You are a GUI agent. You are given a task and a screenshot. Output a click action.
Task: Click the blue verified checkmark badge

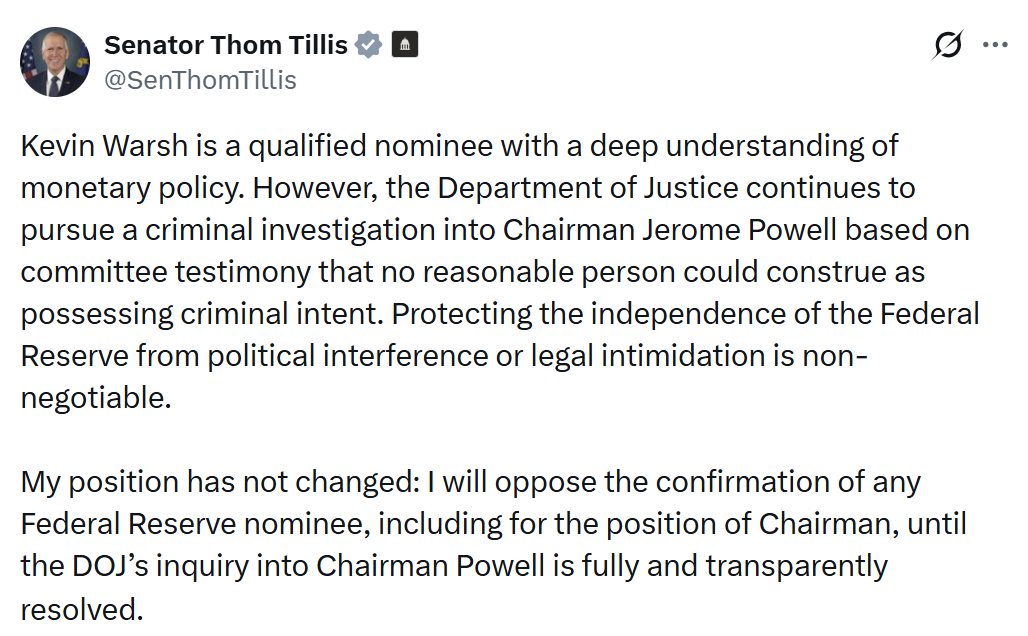[369, 46]
